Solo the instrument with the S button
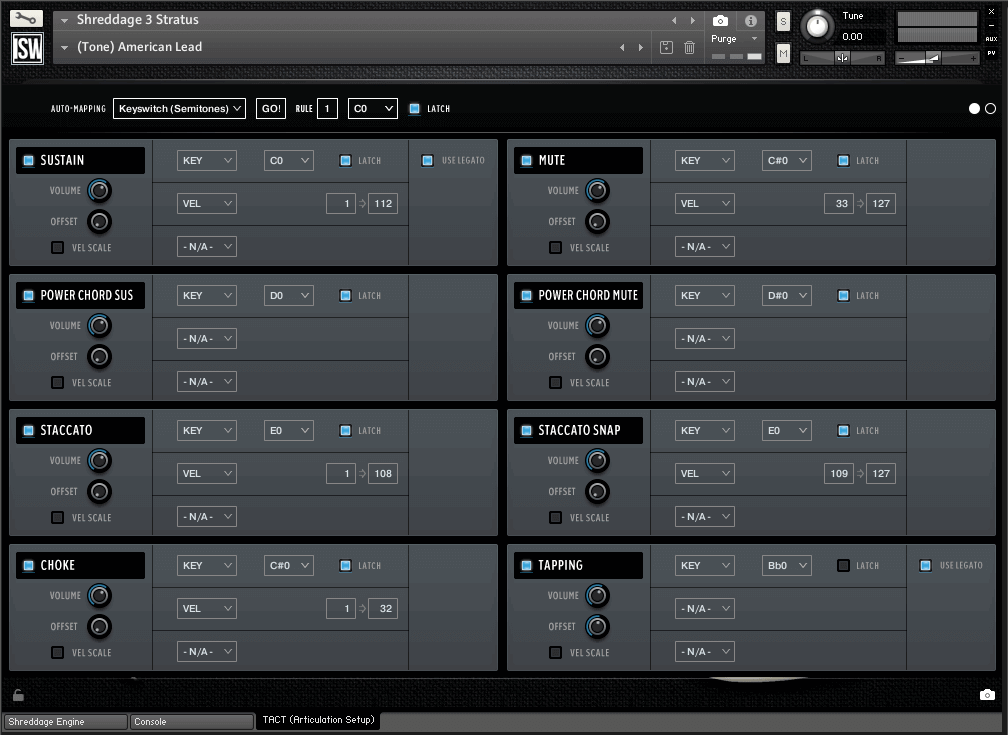 point(783,20)
